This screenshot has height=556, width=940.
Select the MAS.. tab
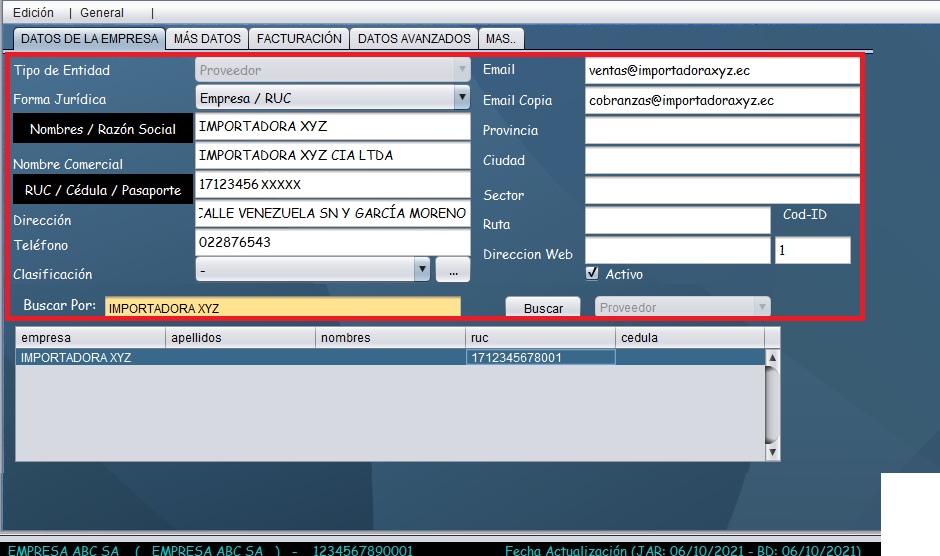(x=502, y=38)
